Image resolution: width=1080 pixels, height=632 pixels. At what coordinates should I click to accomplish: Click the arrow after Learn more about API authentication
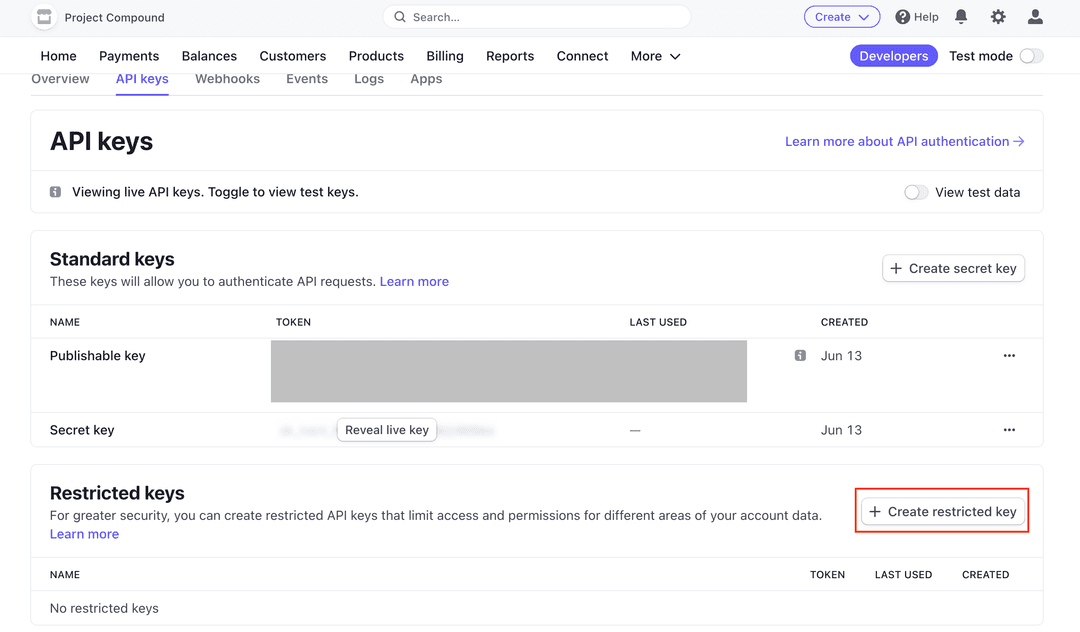tap(1019, 141)
